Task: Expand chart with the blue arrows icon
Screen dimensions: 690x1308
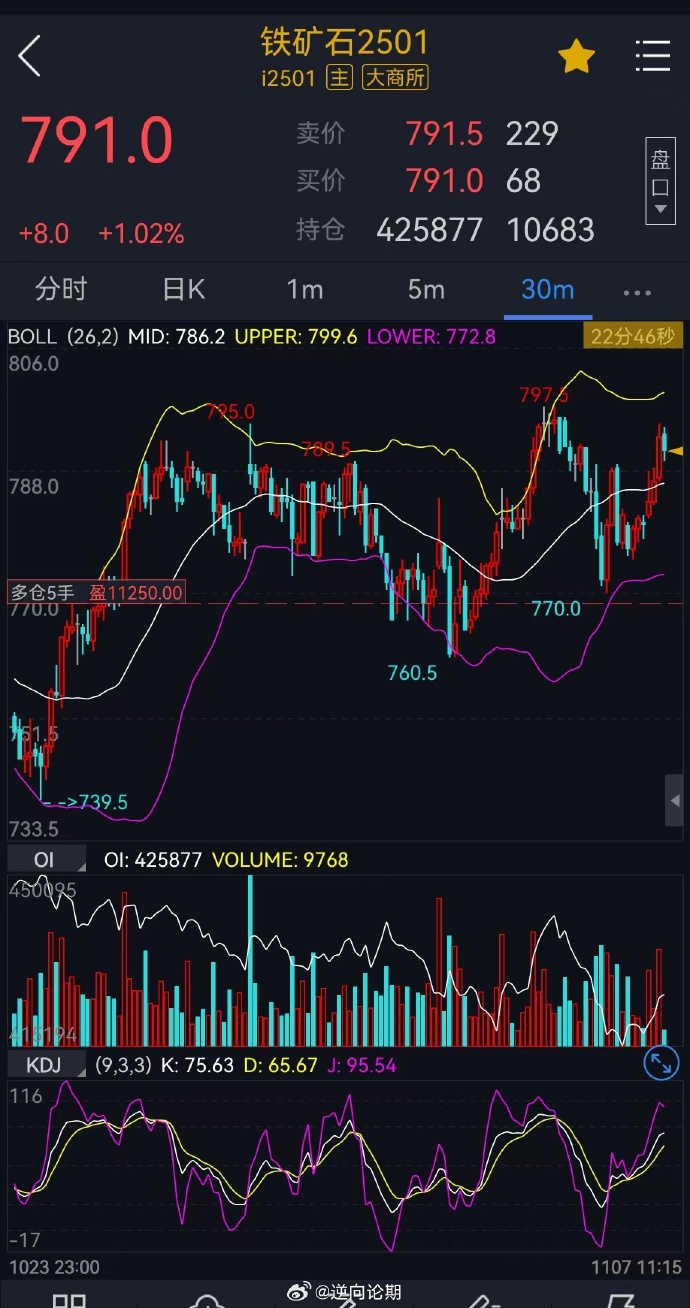Action: pos(661,1064)
